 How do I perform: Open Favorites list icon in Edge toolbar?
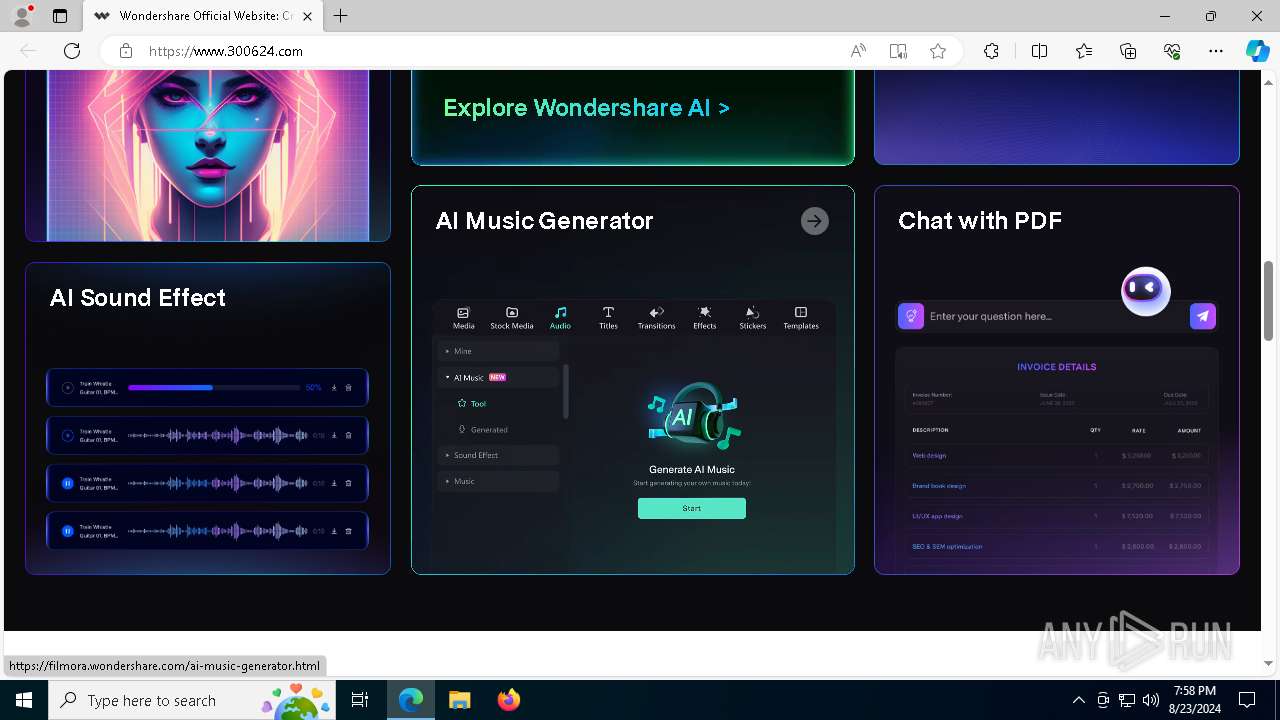pyautogui.click(x=1084, y=51)
